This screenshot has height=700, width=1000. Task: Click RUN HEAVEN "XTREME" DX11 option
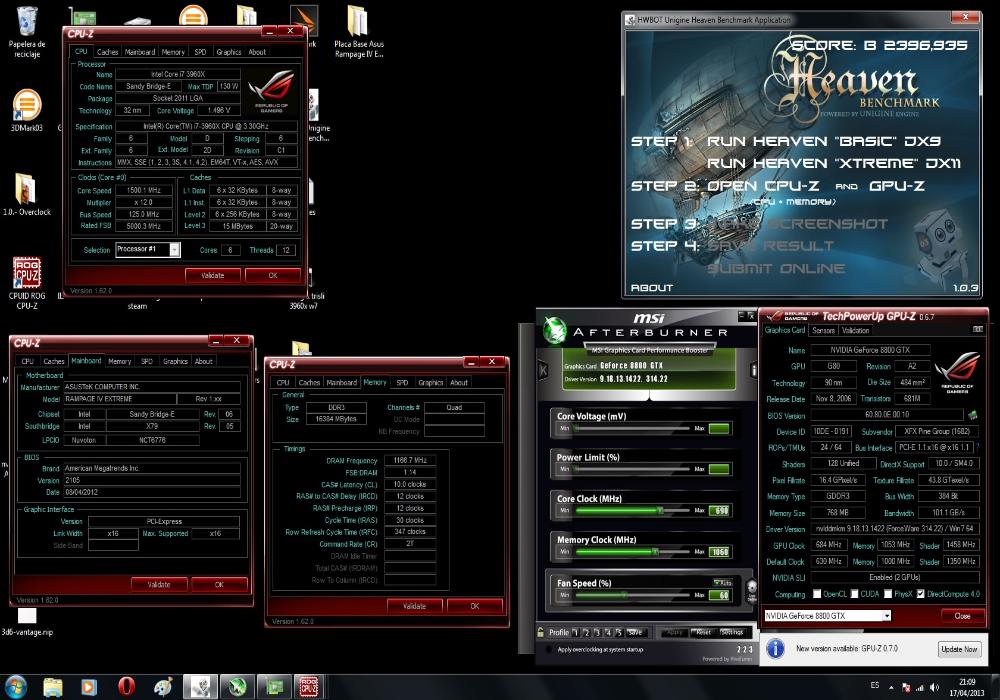point(834,163)
